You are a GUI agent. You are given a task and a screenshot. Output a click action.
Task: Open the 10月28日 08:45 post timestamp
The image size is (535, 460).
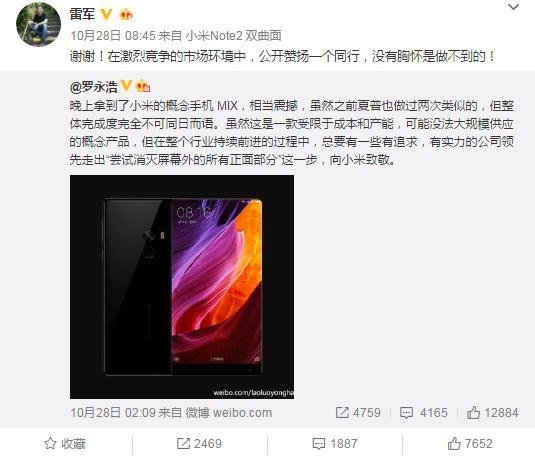click(x=113, y=35)
